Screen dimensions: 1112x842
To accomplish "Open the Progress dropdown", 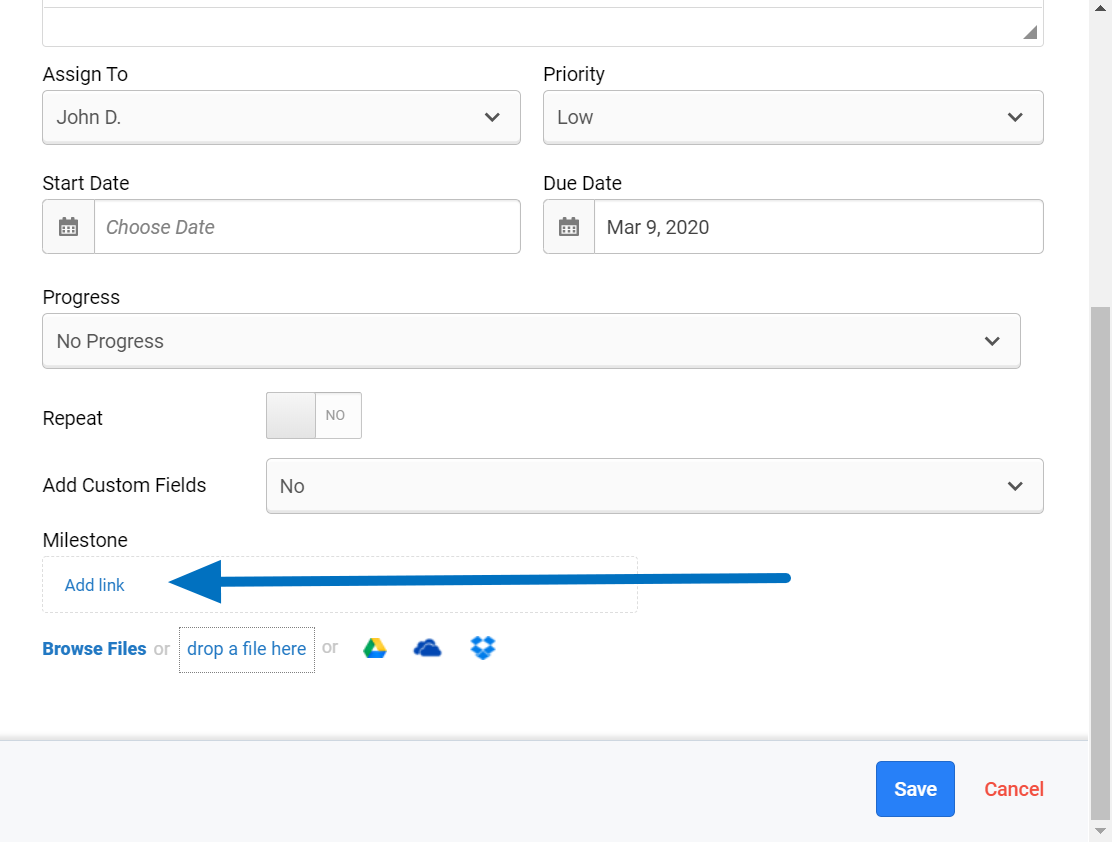I will (x=531, y=341).
